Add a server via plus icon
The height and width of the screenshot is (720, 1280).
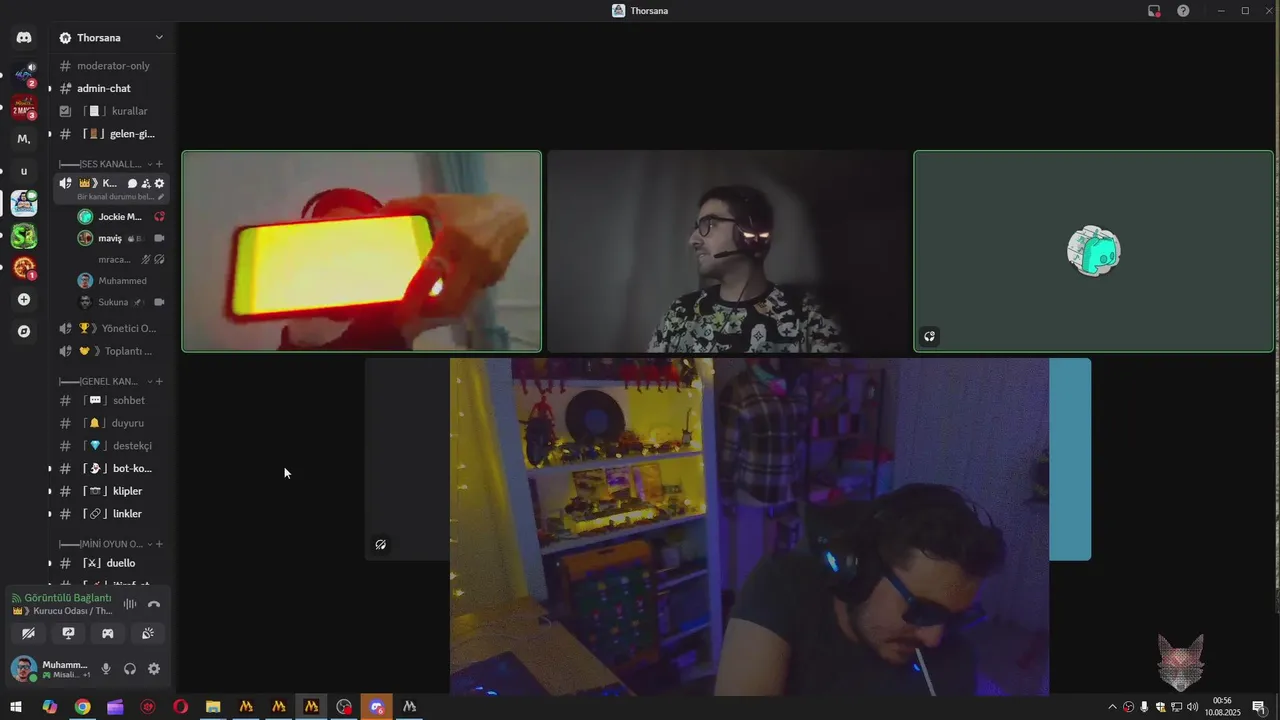[x=24, y=299]
